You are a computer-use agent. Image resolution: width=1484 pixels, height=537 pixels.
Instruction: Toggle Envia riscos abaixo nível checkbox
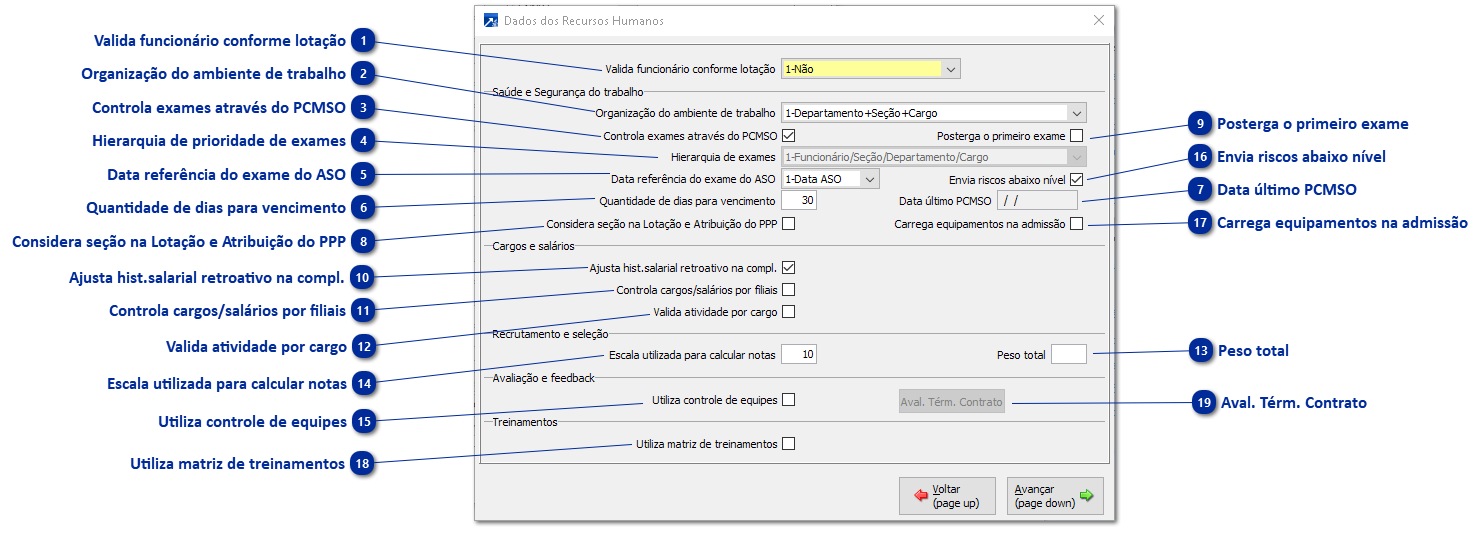(x=1076, y=179)
